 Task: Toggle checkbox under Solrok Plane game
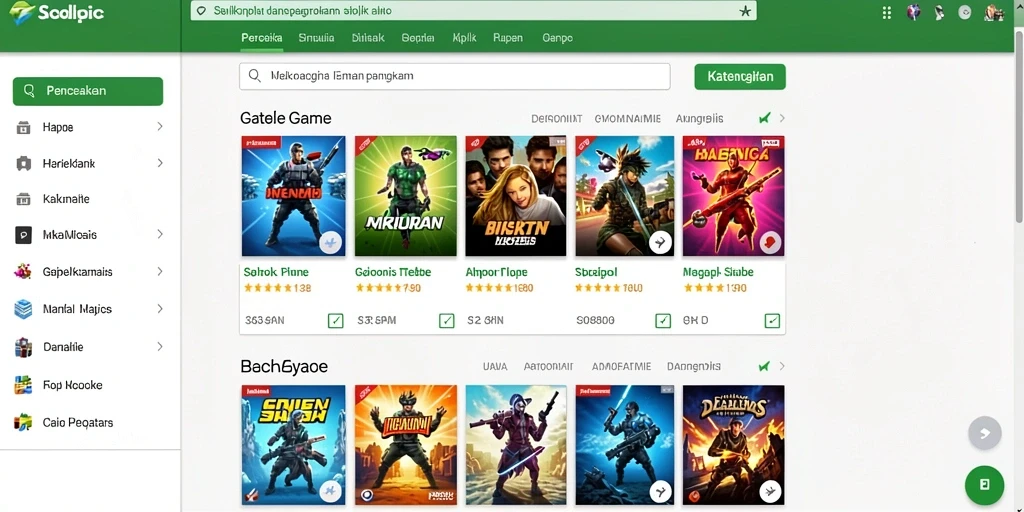tap(335, 320)
